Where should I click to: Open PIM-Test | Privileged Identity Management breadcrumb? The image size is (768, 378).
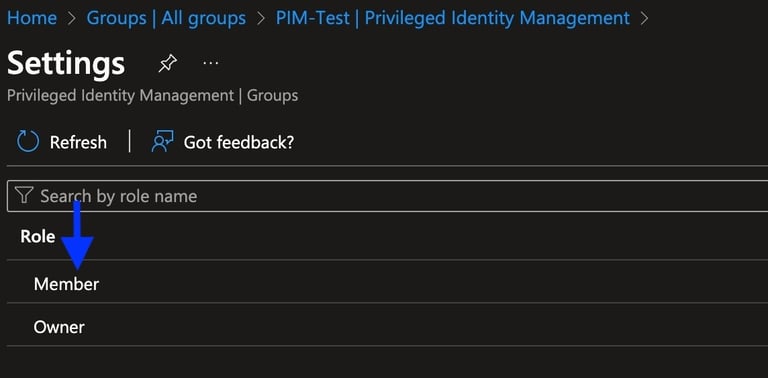[453, 19]
